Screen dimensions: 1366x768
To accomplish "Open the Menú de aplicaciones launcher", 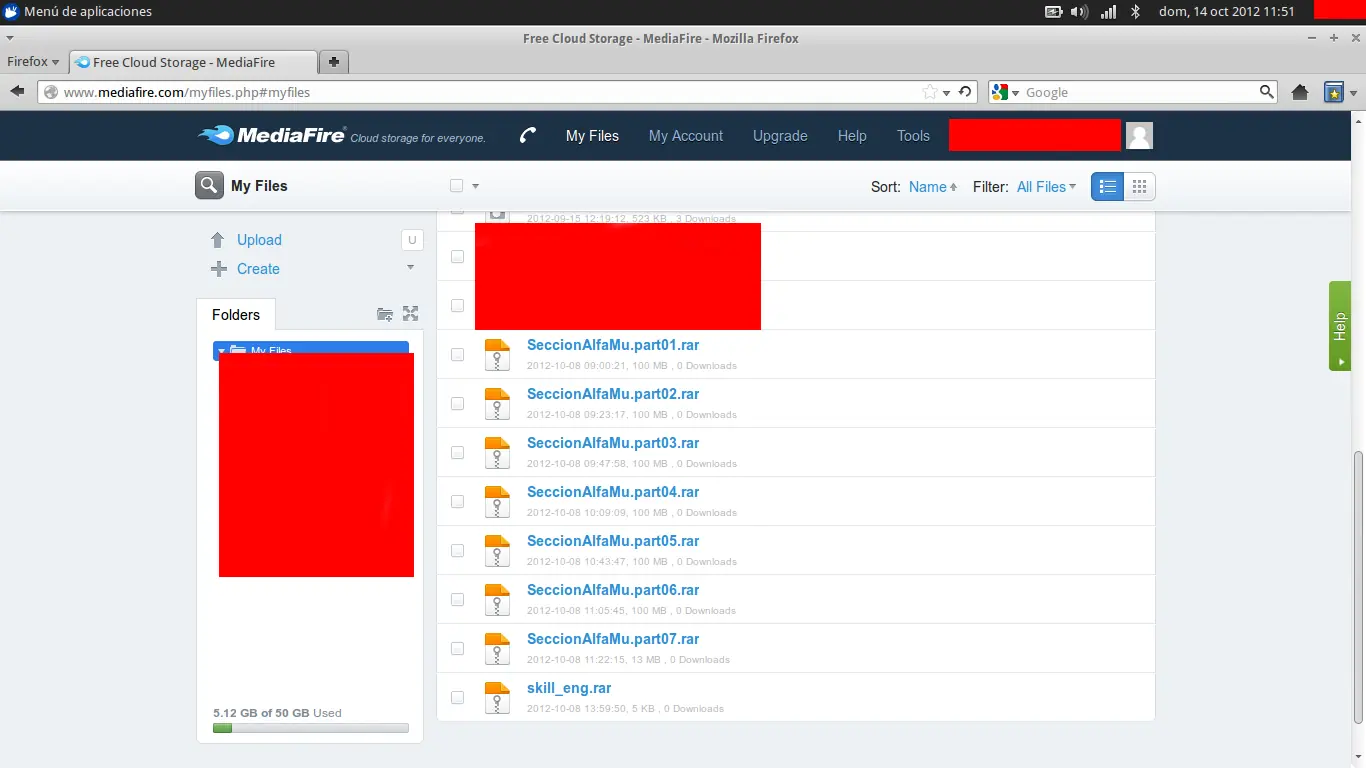I will click(x=78, y=12).
